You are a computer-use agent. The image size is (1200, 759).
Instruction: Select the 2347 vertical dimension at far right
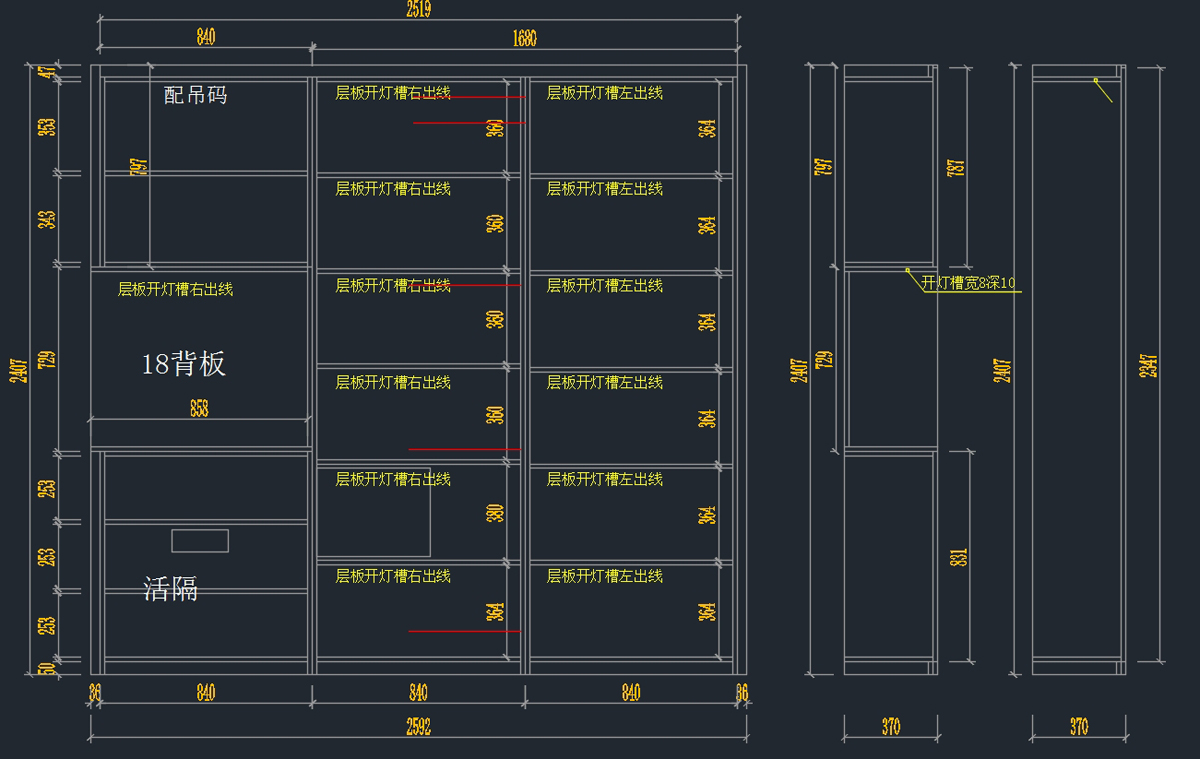(1149, 365)
